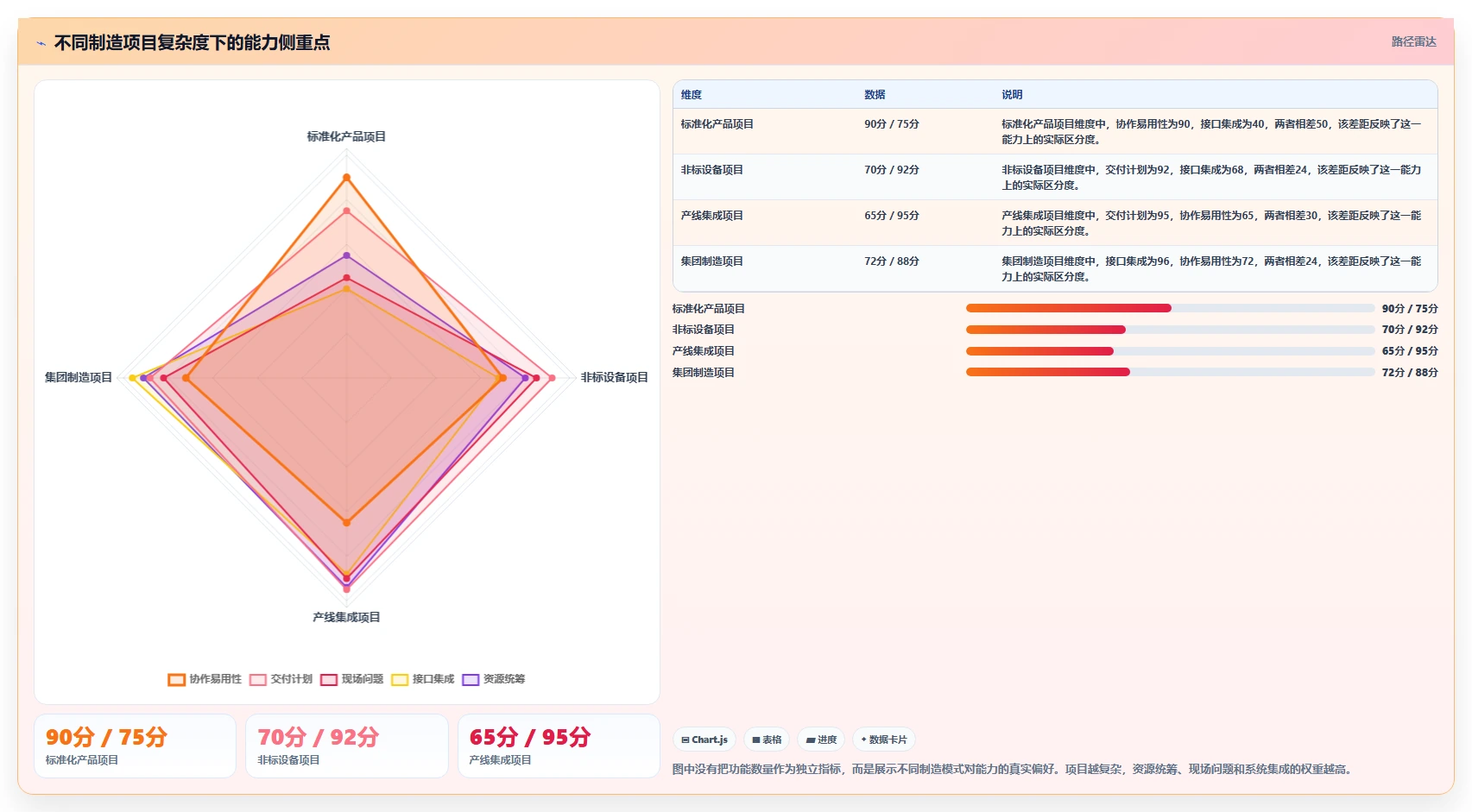This screenshot has height=812, width=1472.
Task: Click the 非标设备项目 progress bar
Action: (1170, 330)
